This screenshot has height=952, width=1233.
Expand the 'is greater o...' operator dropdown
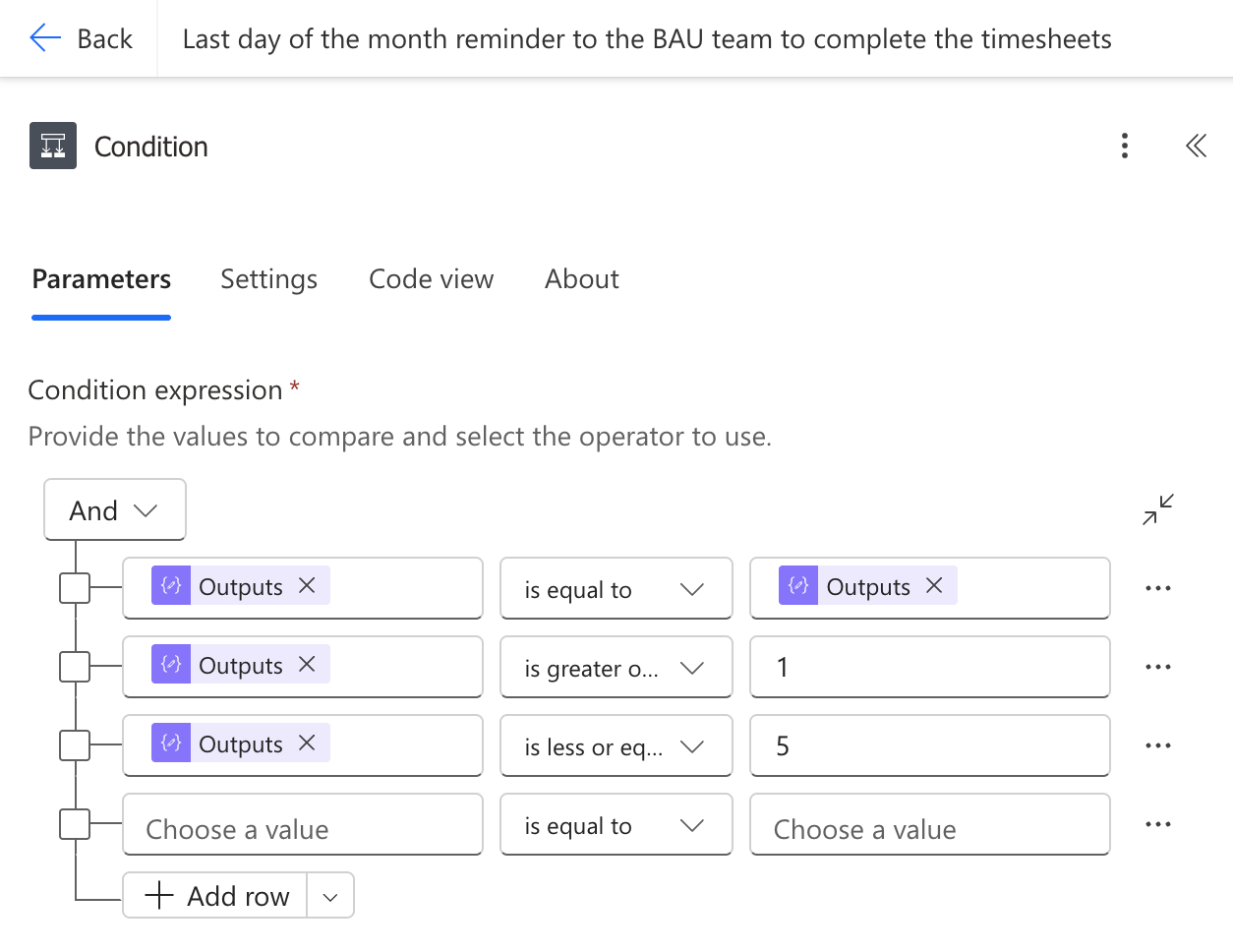coord(616,667)
